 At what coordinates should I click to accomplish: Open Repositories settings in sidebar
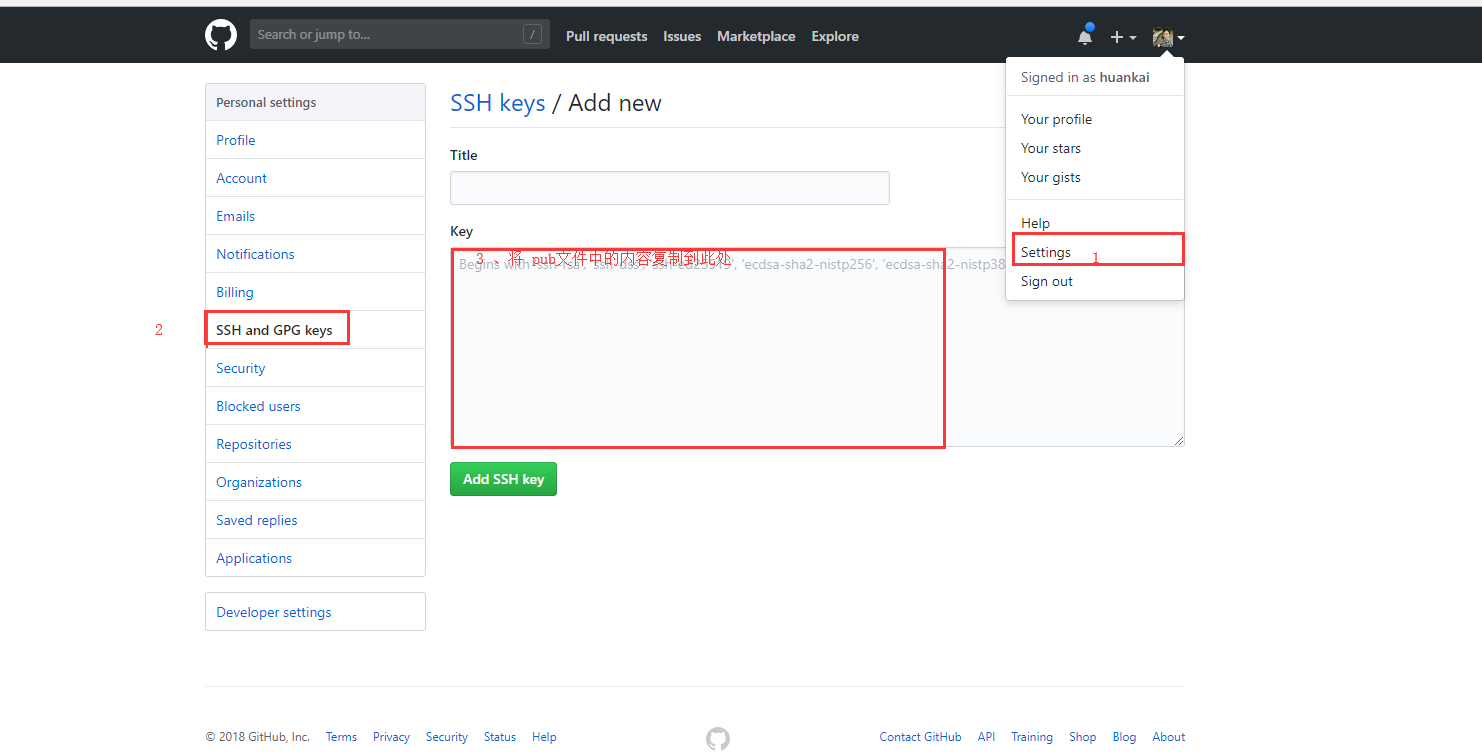(315, 444)
